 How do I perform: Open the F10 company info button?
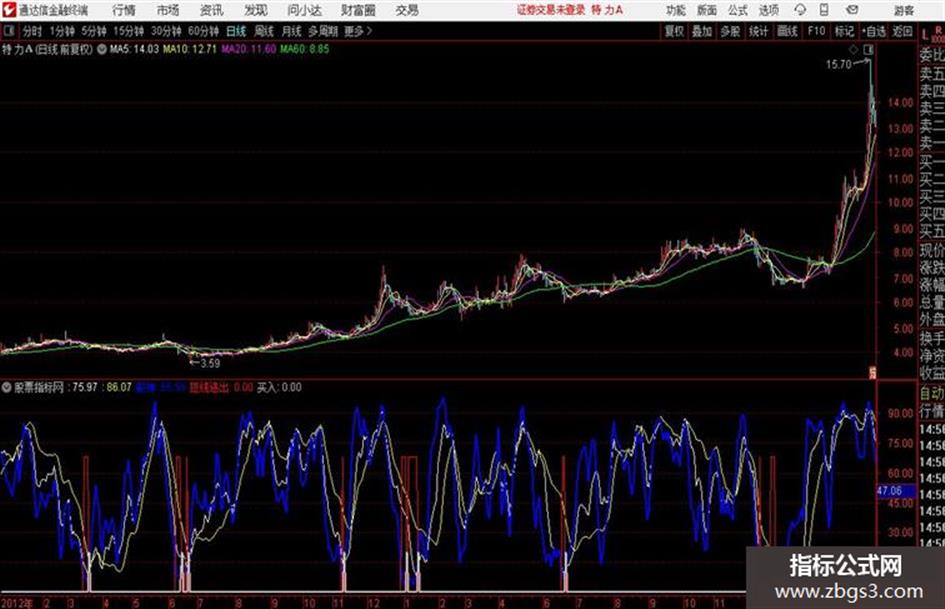pyautogui.click(x=816, y=31)
